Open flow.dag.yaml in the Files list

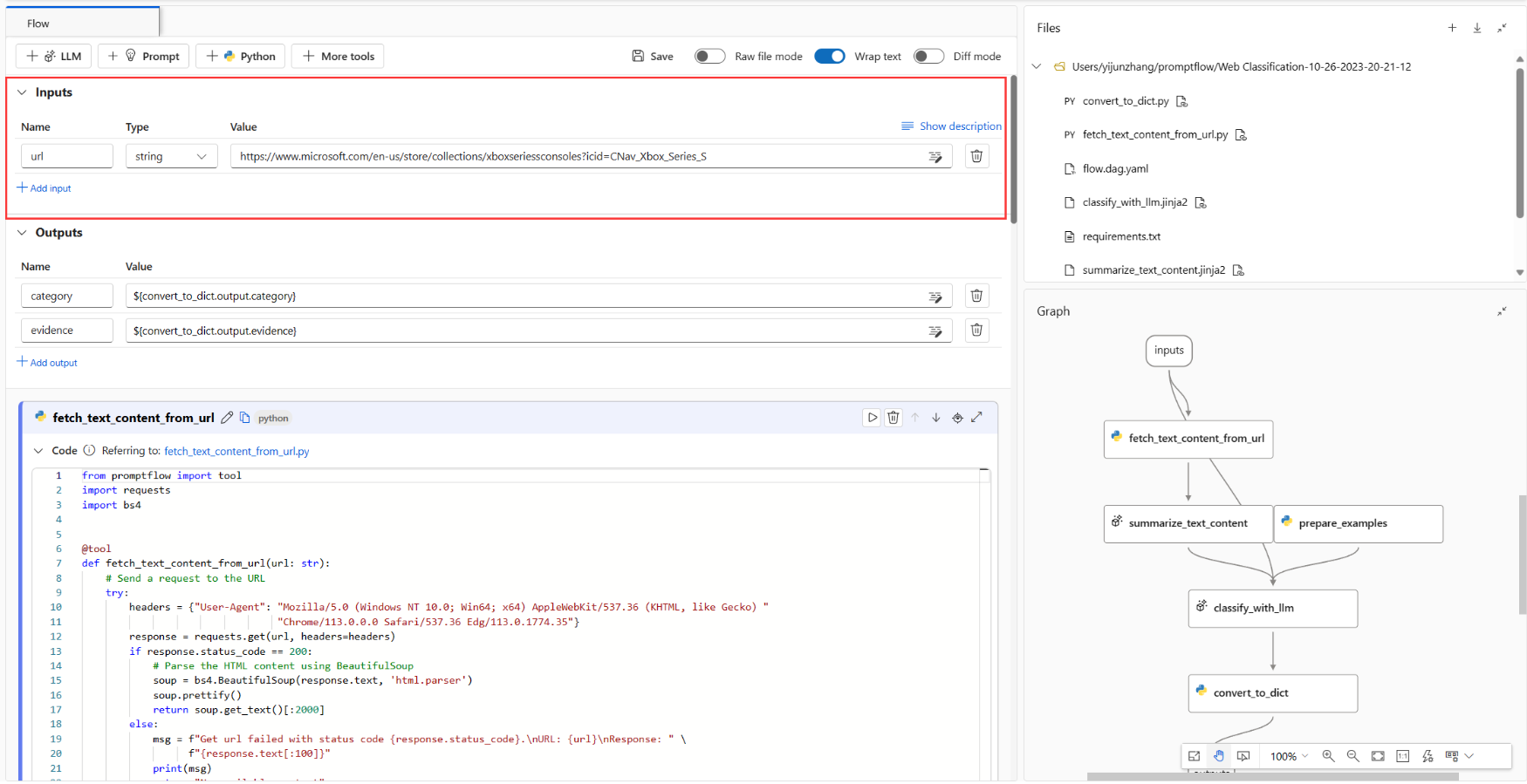click(x=1114, y=169)
